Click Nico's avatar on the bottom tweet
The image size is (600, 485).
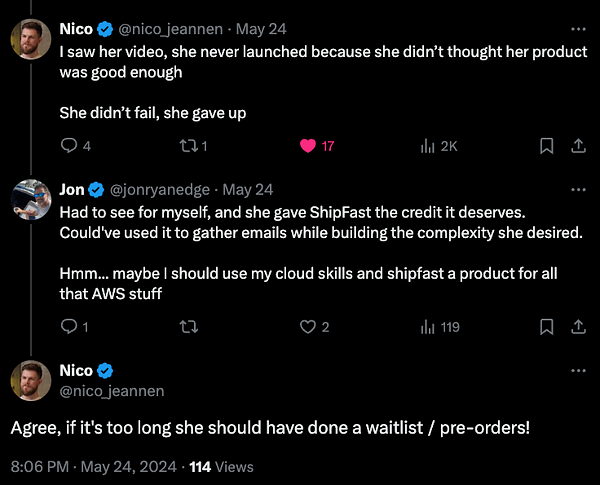[31, 381]
